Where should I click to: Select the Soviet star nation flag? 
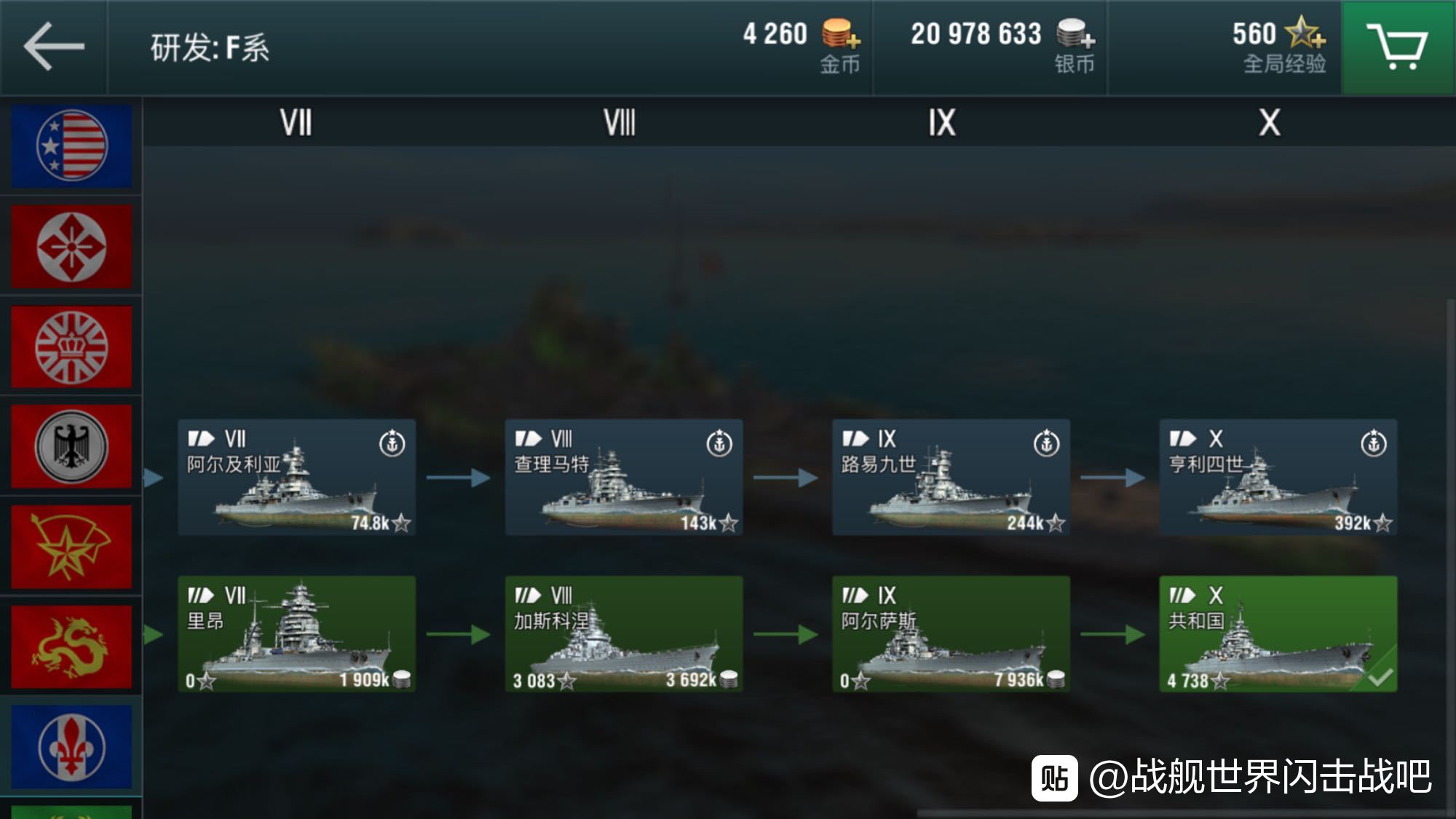[x=71, y=547]
